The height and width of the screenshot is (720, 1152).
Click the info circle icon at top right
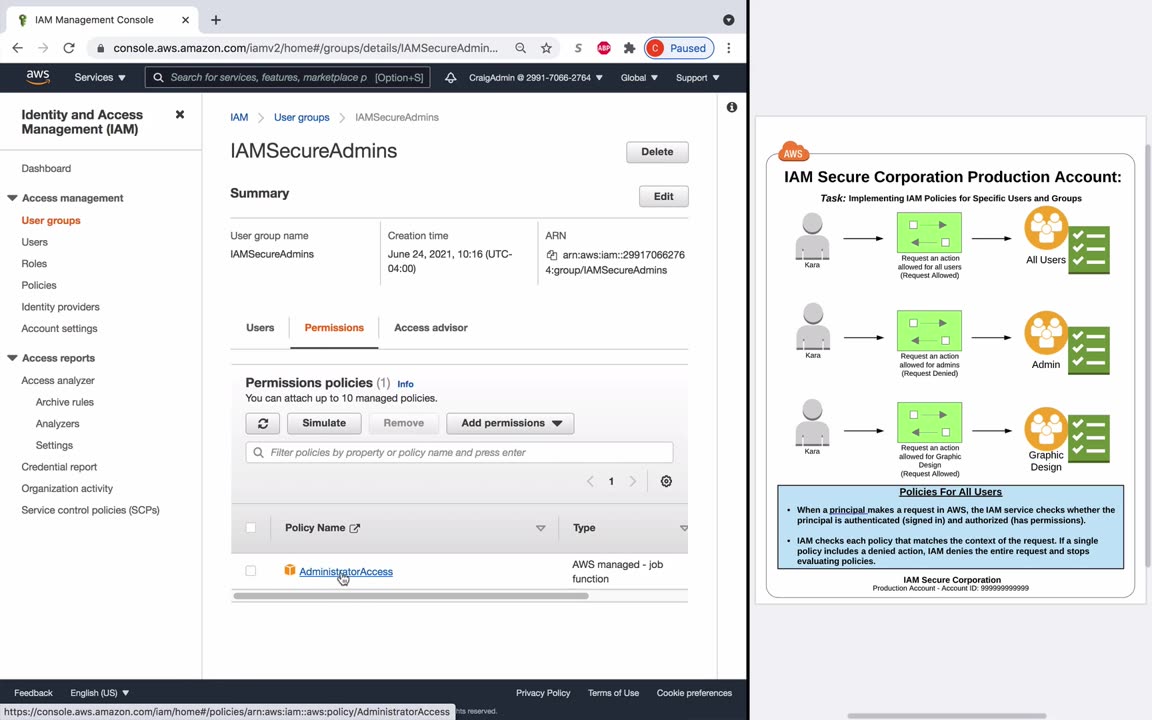(732, 107)
